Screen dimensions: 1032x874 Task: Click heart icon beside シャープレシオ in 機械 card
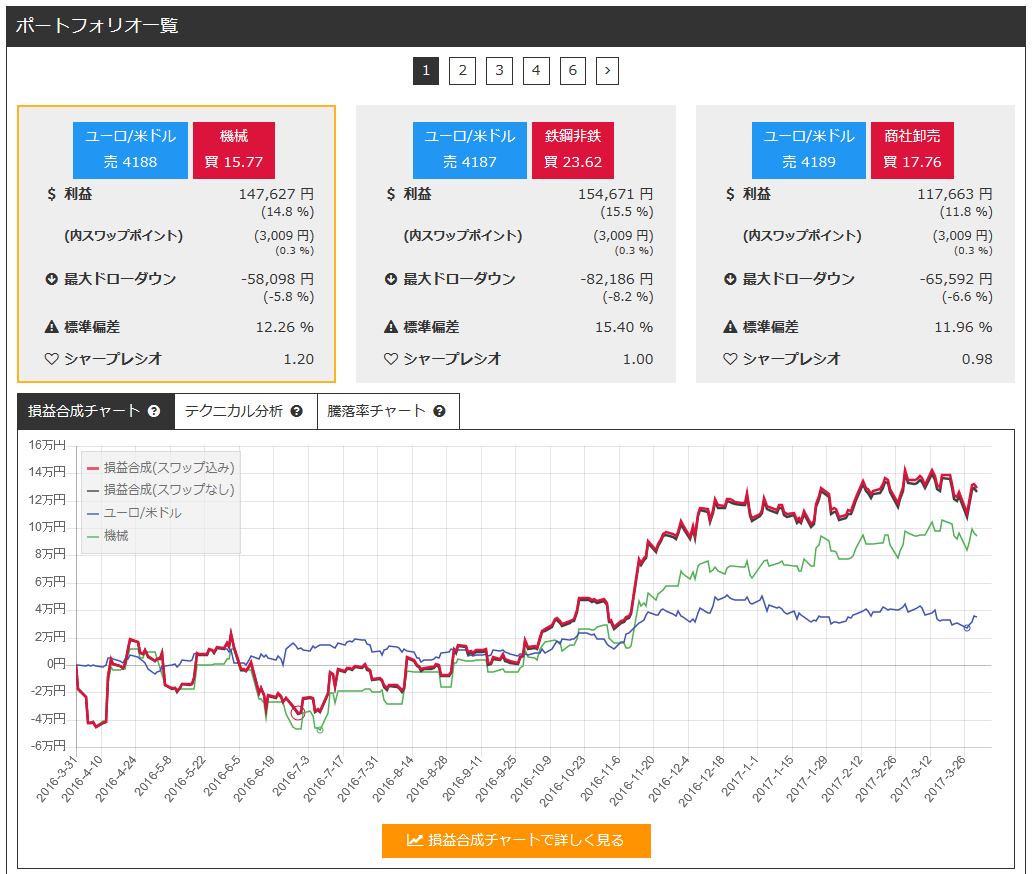coord(52,359)
